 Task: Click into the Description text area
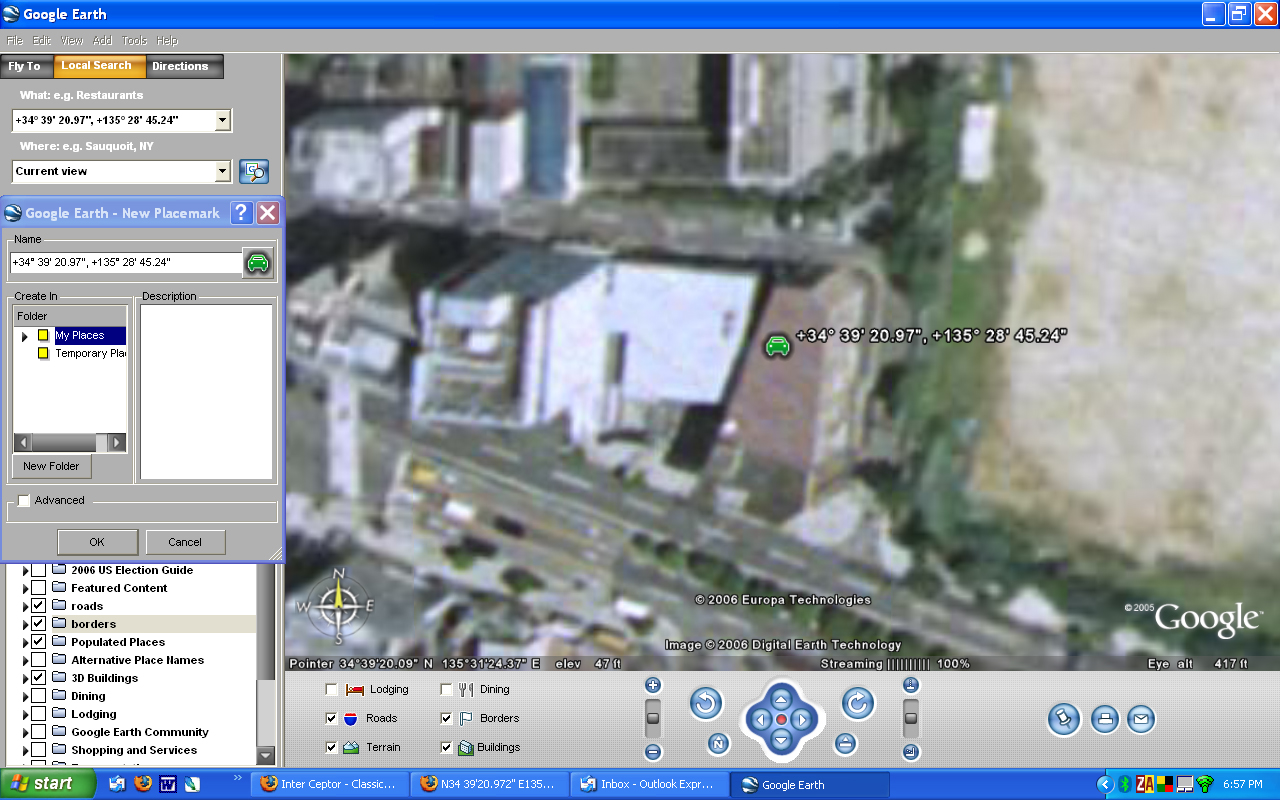pos(206,392)
